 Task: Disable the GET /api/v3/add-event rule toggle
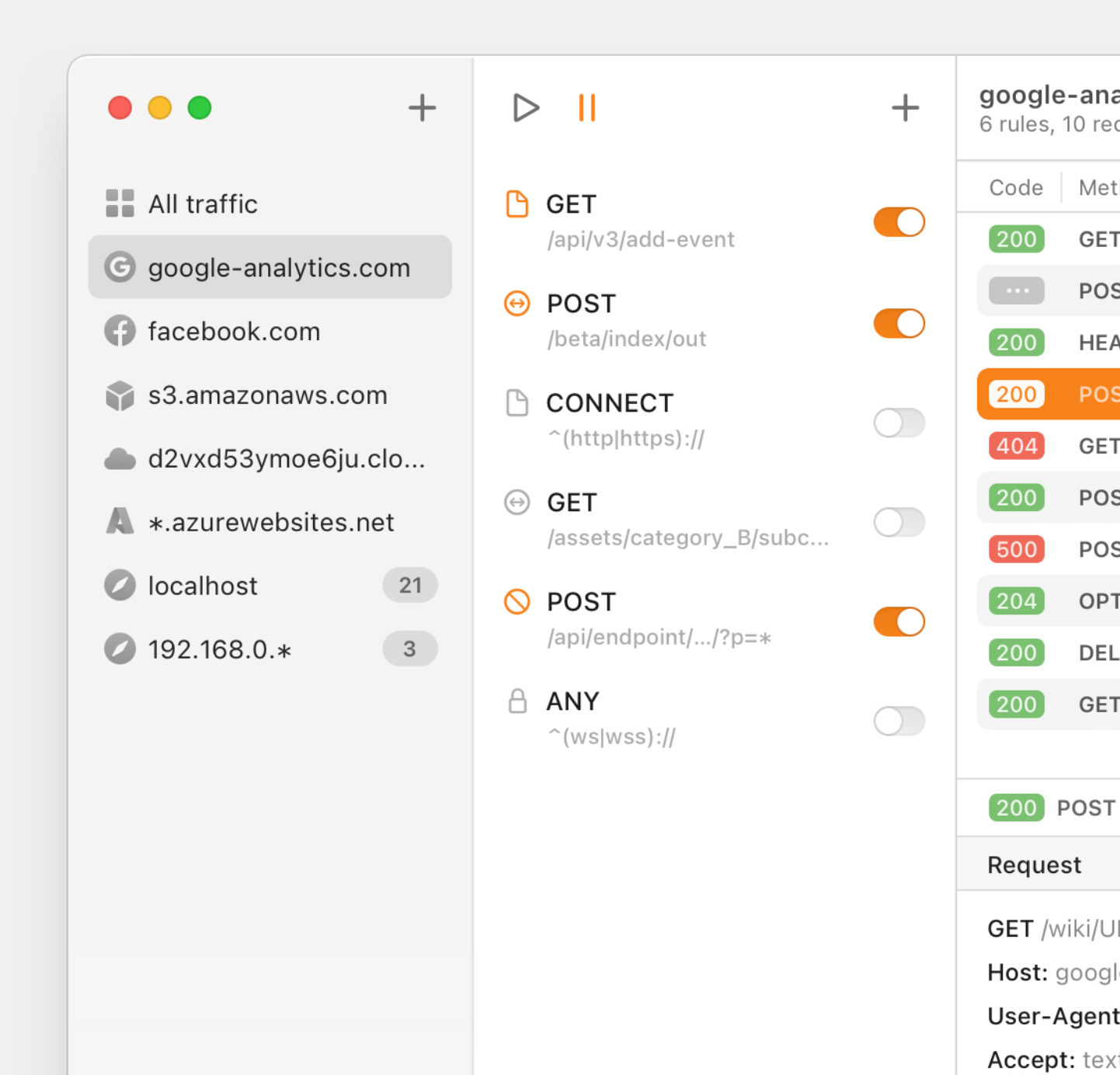[x=899, y=222]
